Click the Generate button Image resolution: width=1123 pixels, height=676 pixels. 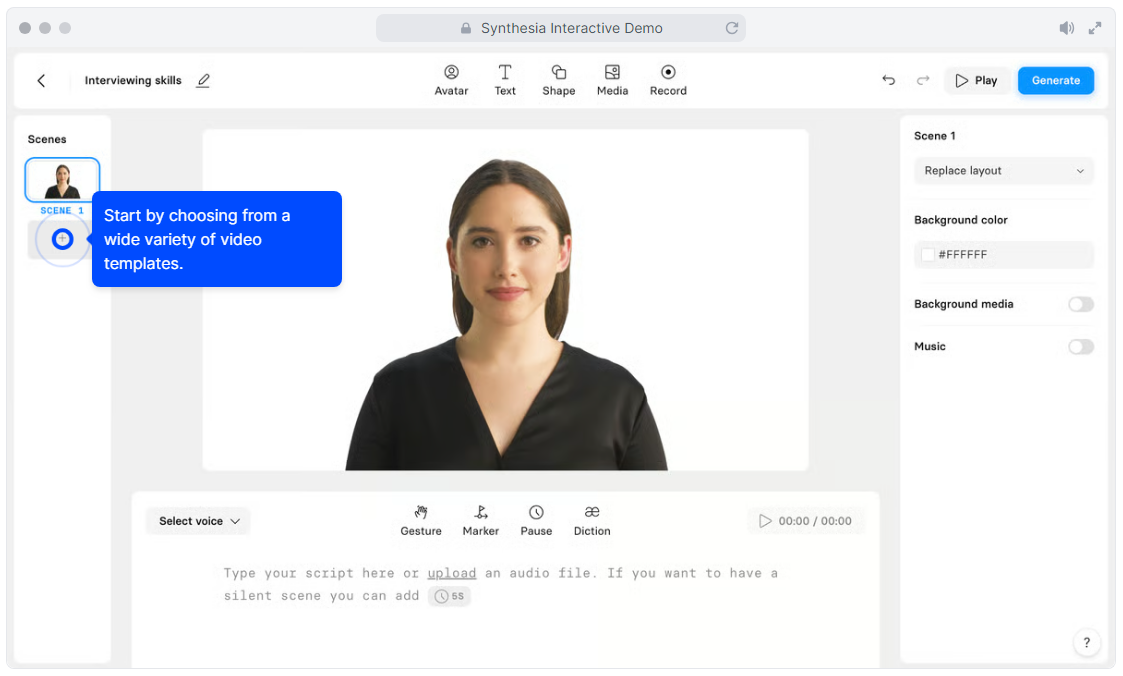pyautogui.click(x=1055, y=81)
